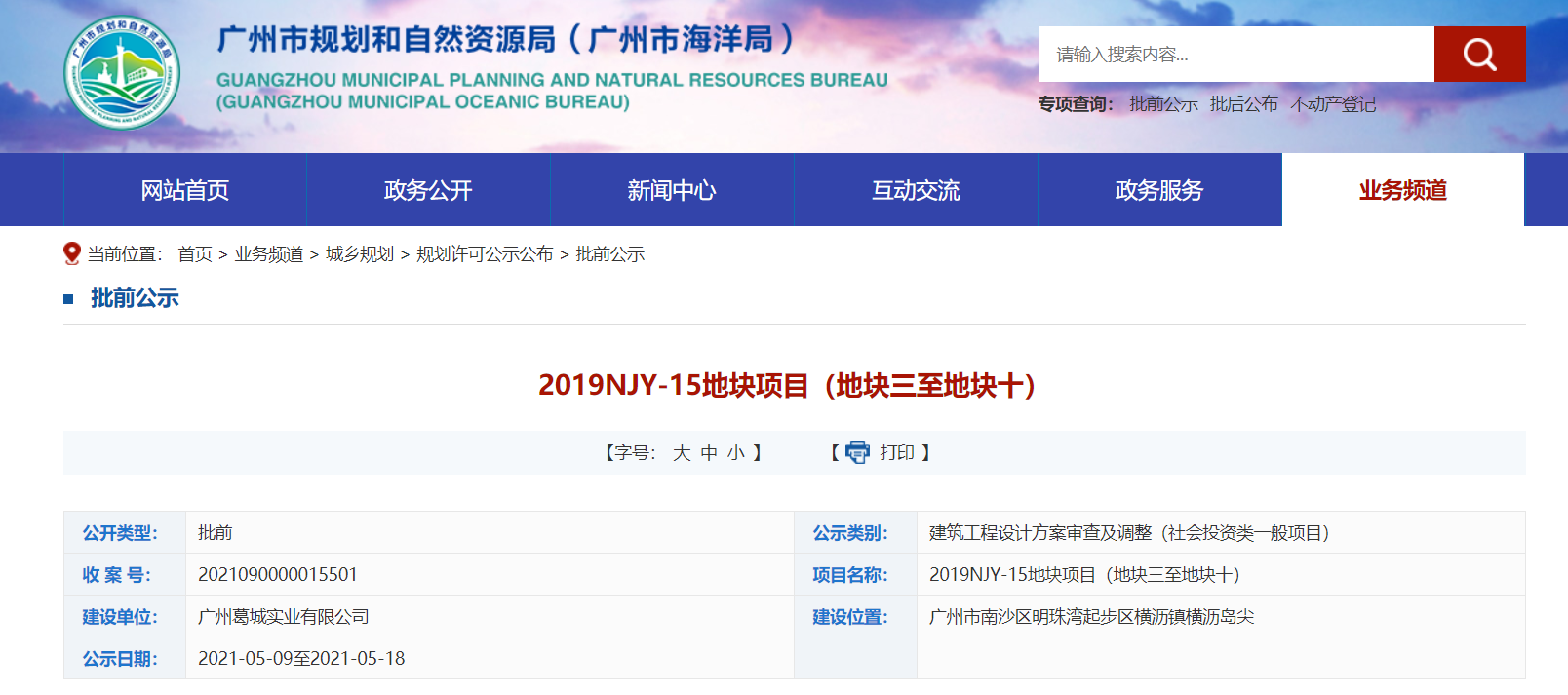This screenshot has height=695, width=1568.
Task: Set font size to 小
Action: pos(736,453)
